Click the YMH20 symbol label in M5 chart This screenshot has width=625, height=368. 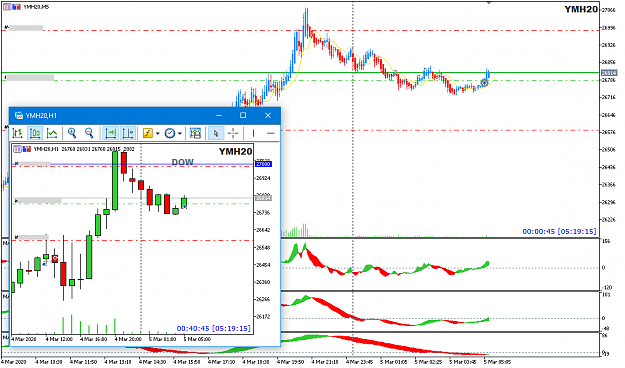point(581,9)
